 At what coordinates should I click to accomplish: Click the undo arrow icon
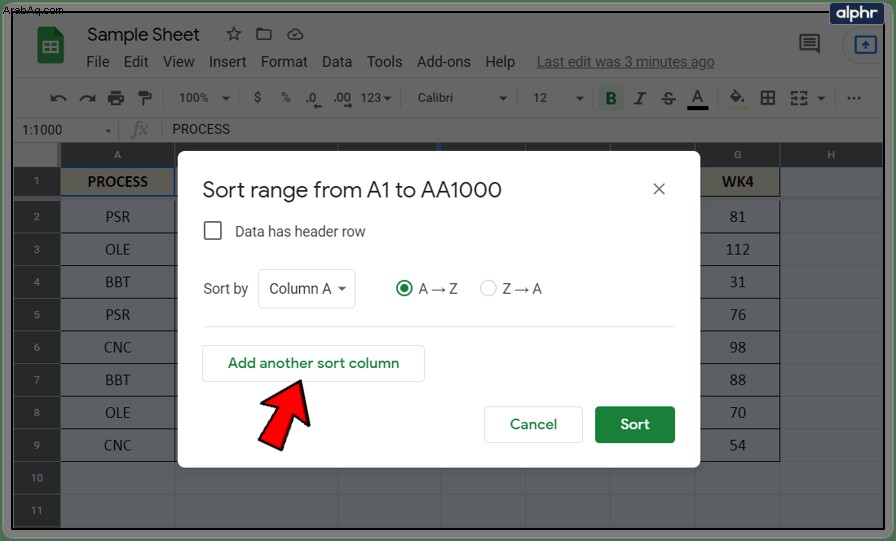pyautogui.click(x=58, y=98)
